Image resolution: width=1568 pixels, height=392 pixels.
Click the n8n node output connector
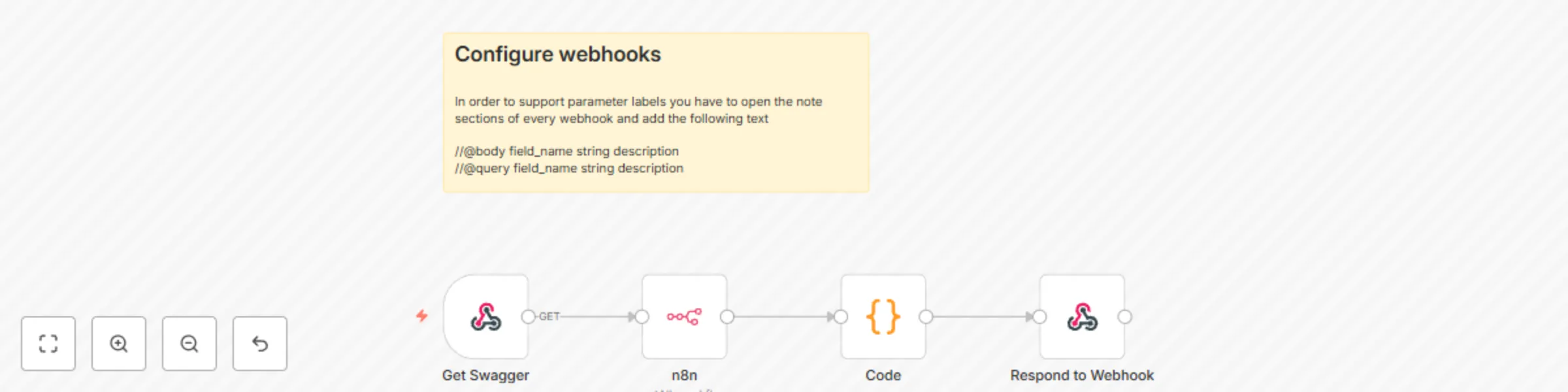coord(727,317)
